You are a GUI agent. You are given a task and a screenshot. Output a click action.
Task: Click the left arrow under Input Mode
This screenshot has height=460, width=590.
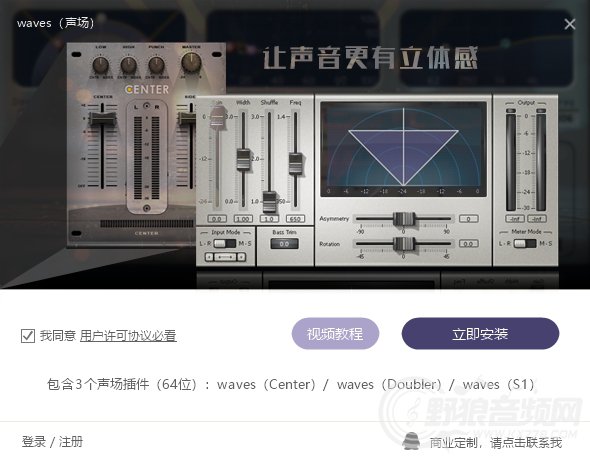click(210, 257)
